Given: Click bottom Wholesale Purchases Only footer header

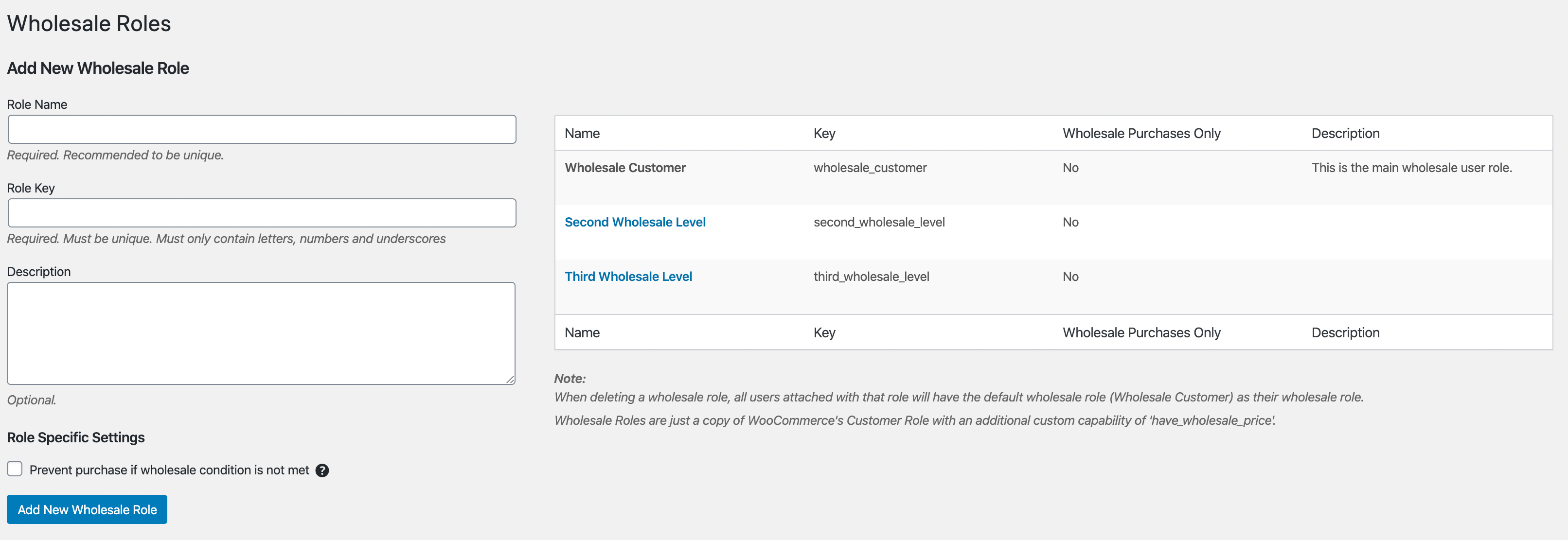Looking at the screenshot, I should point(1141,332).
